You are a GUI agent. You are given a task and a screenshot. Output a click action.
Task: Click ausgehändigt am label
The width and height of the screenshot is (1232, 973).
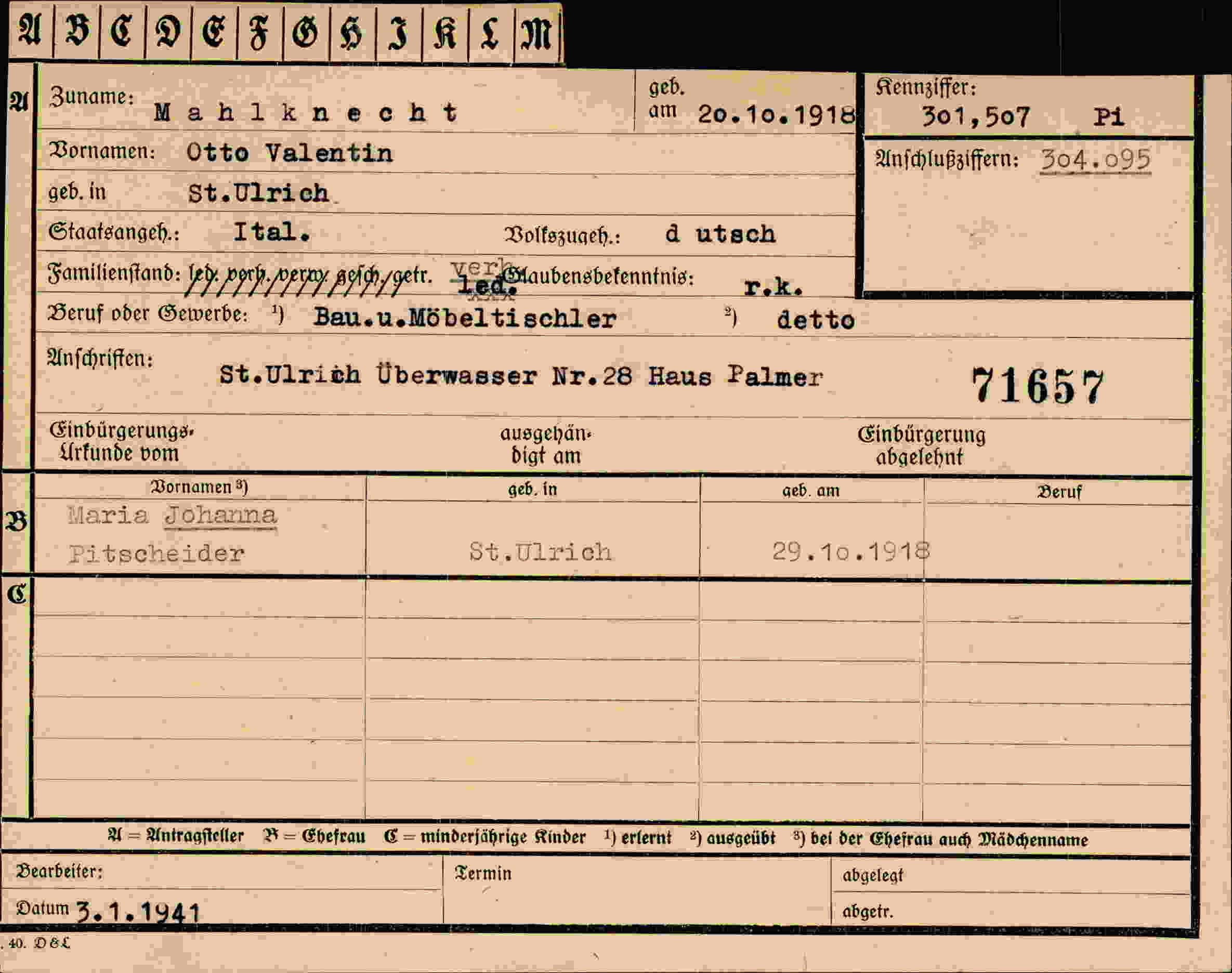[x=546, y=444]
